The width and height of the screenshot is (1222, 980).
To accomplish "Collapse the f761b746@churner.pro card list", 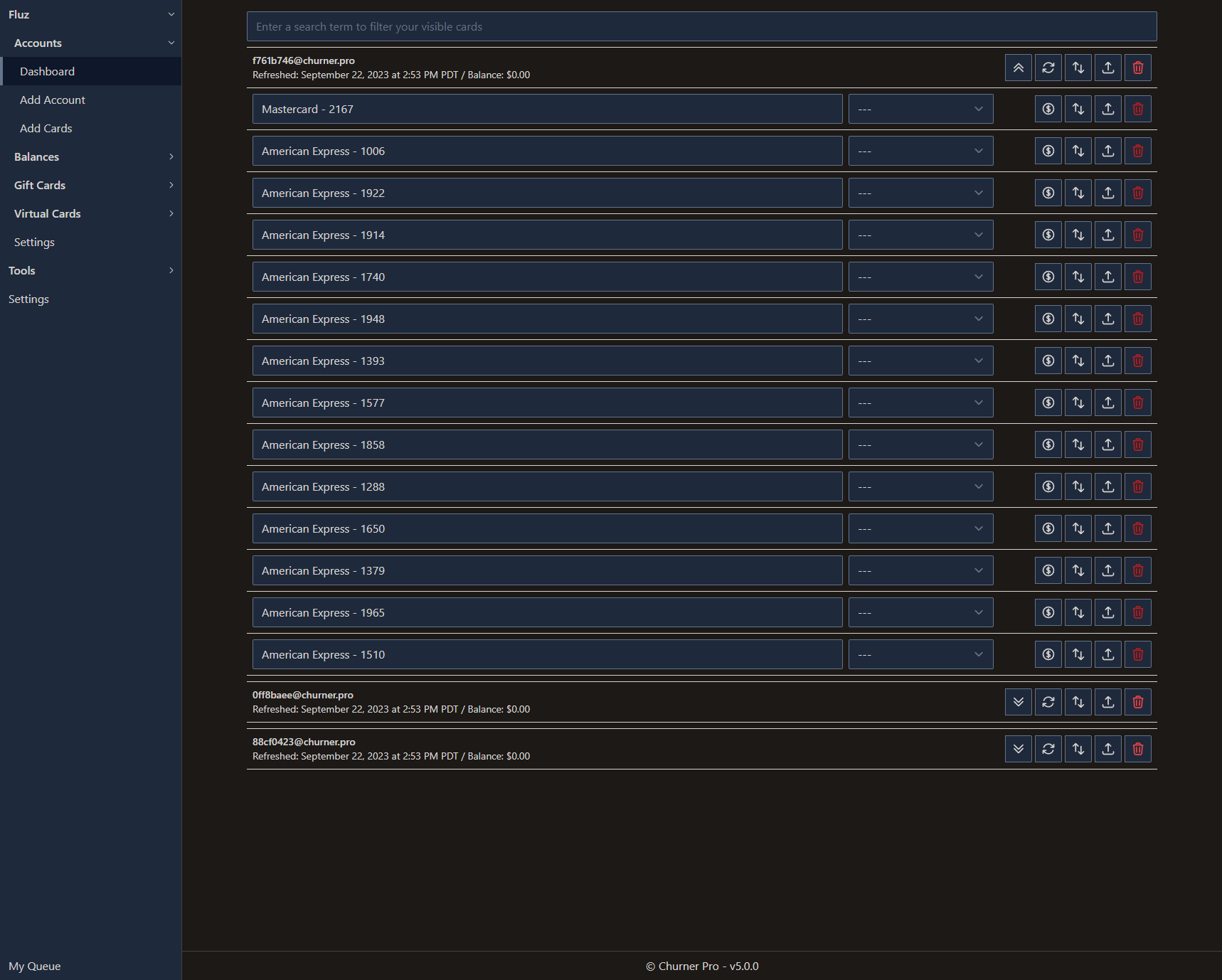I will tap(1018, 68).
